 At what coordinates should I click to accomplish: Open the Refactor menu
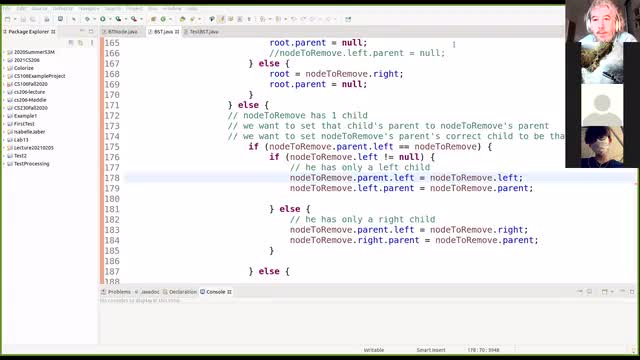(62, 8)
